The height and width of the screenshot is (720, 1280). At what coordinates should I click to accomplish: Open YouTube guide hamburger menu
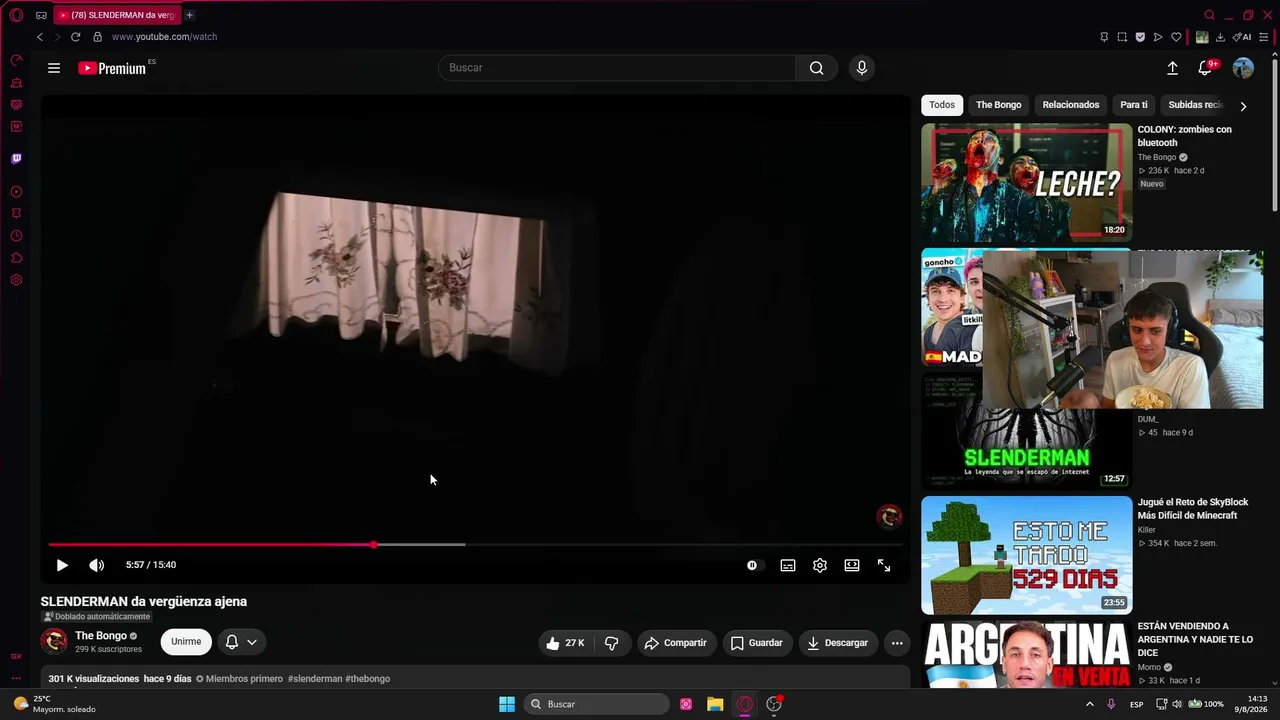coord(54,68)
